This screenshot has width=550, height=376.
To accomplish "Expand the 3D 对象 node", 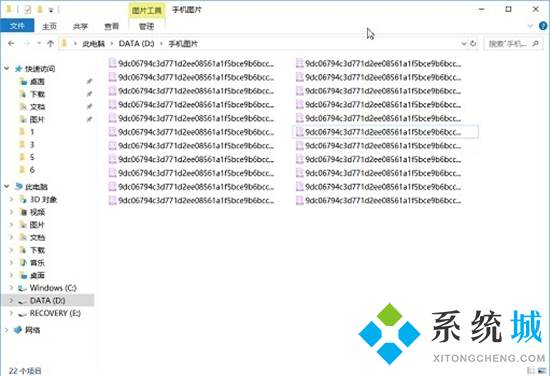I will [11, 199].
